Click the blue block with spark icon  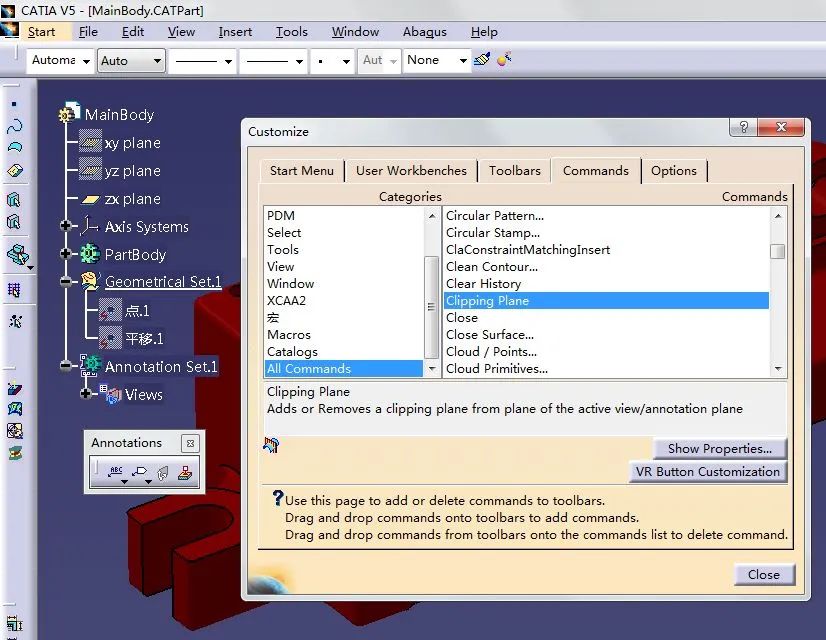15,389
